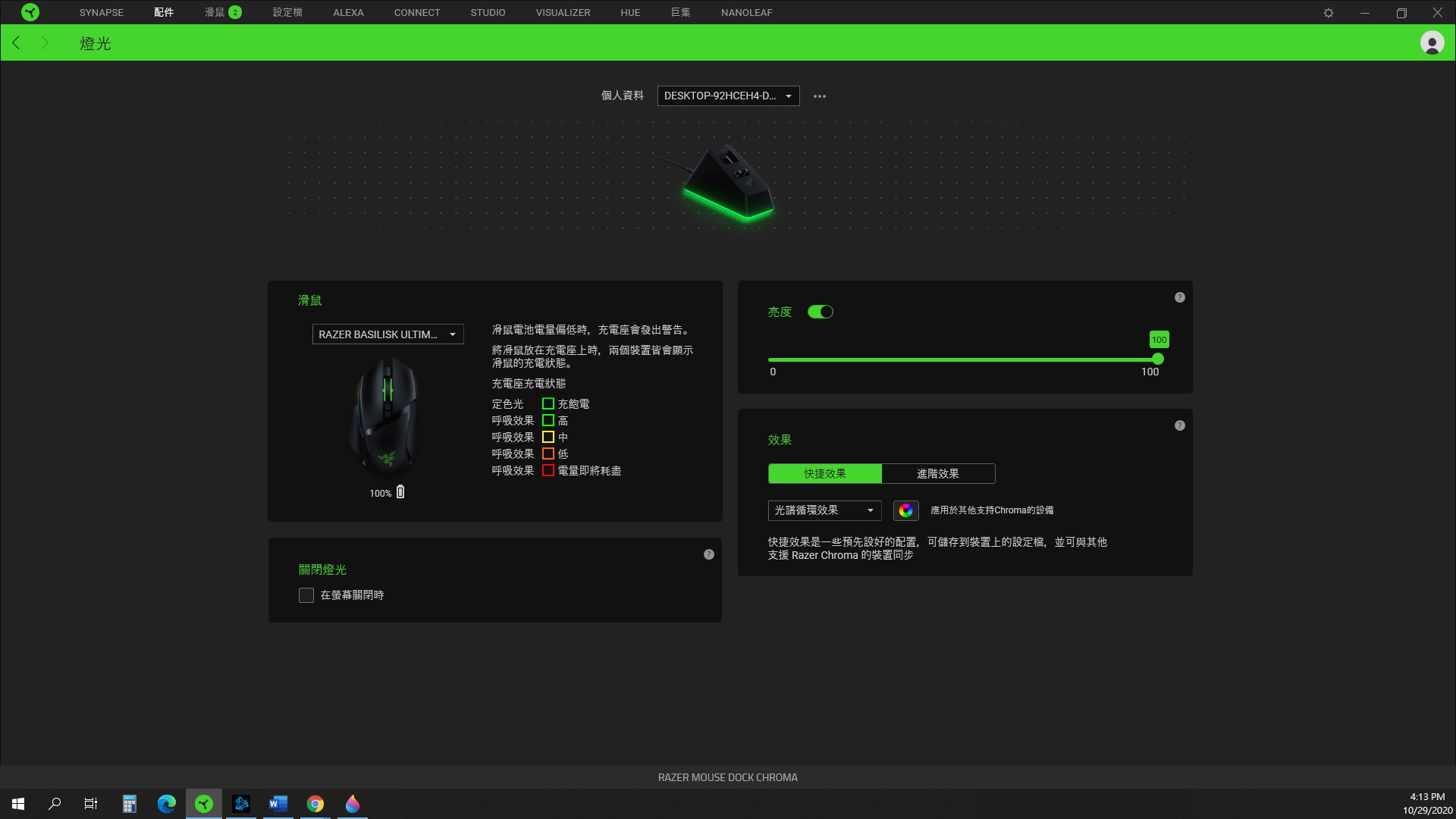The image size is (1456, 819).
Task: Click the yellow 中 color swatch
Action: coord(548,437)
